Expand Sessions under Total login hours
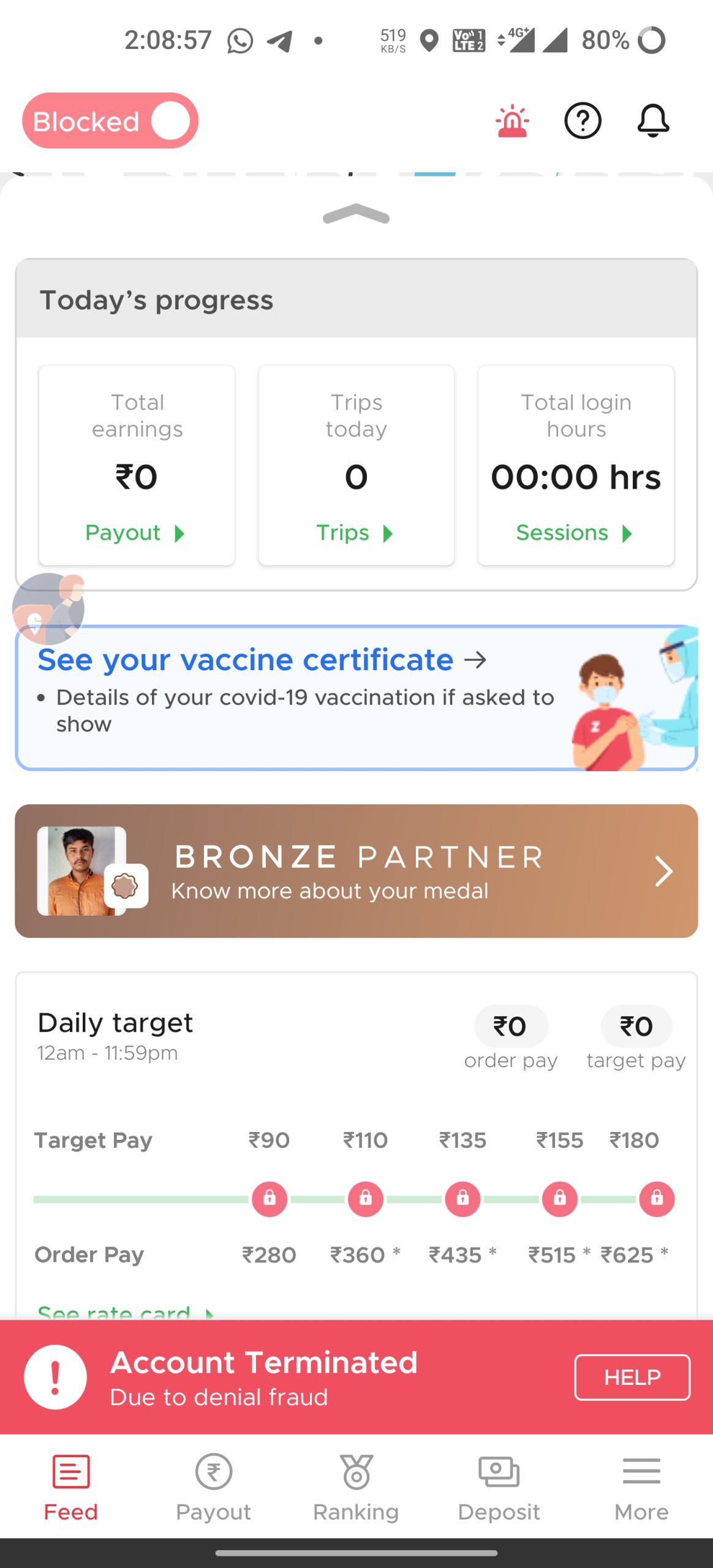713x1568 pixels. tap(574, 533)
